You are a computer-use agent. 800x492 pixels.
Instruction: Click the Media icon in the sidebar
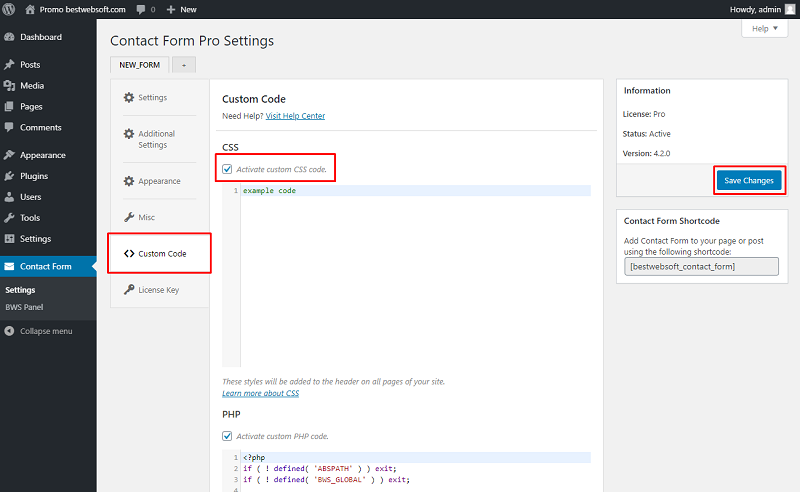click(x=9, y=86)
